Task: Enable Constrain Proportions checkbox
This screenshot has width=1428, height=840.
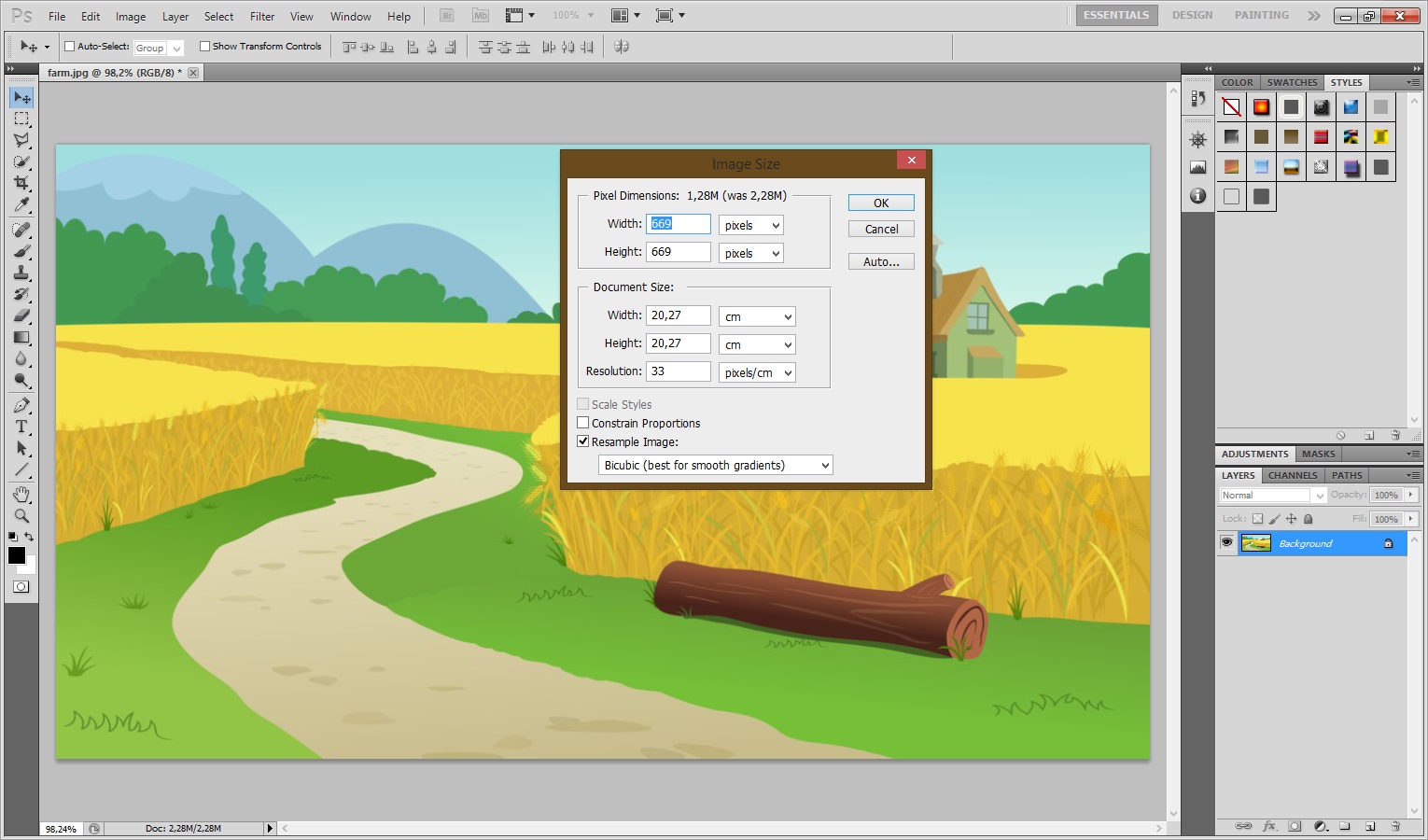Action: click(x=583, y=423)
